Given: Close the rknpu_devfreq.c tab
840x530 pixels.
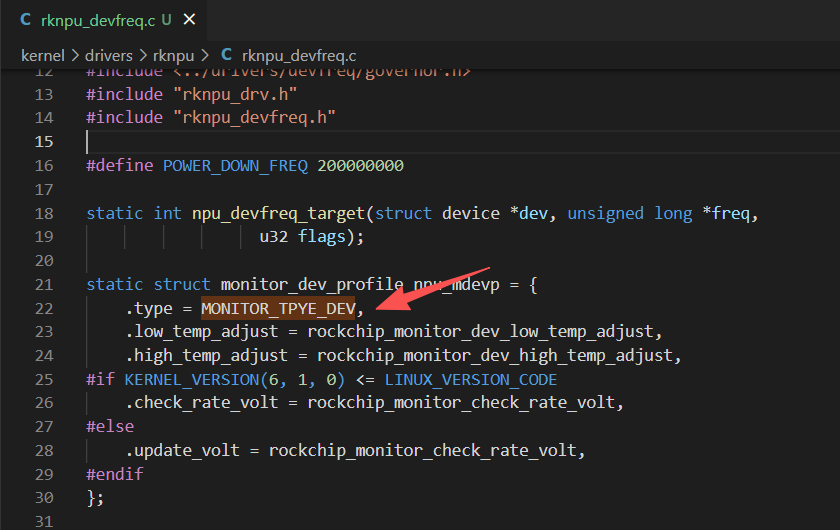Looking at the screenshot, I should click(x=189, y=20).
